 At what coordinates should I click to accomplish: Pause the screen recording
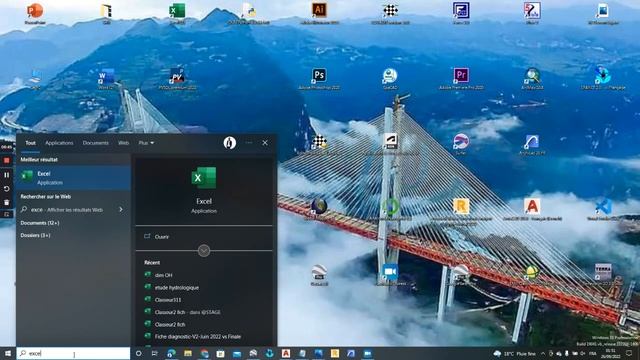click(x=7, y=175)
